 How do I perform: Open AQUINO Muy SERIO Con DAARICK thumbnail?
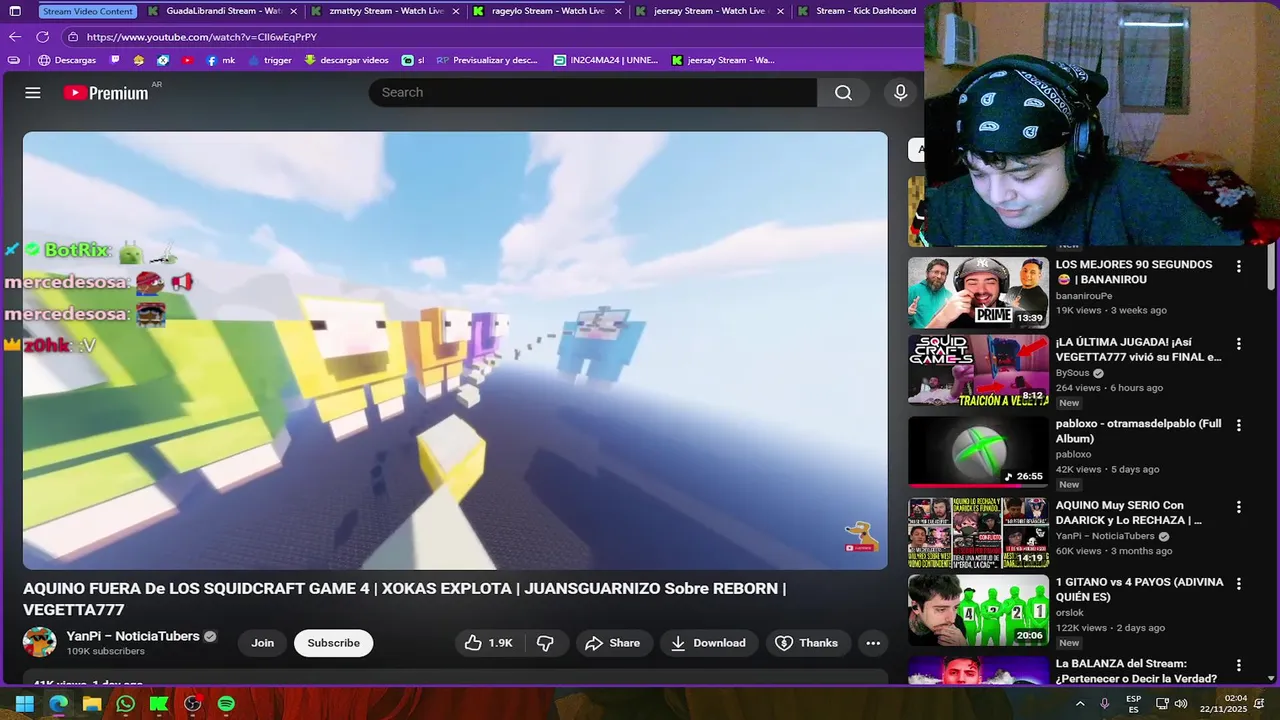978,533
